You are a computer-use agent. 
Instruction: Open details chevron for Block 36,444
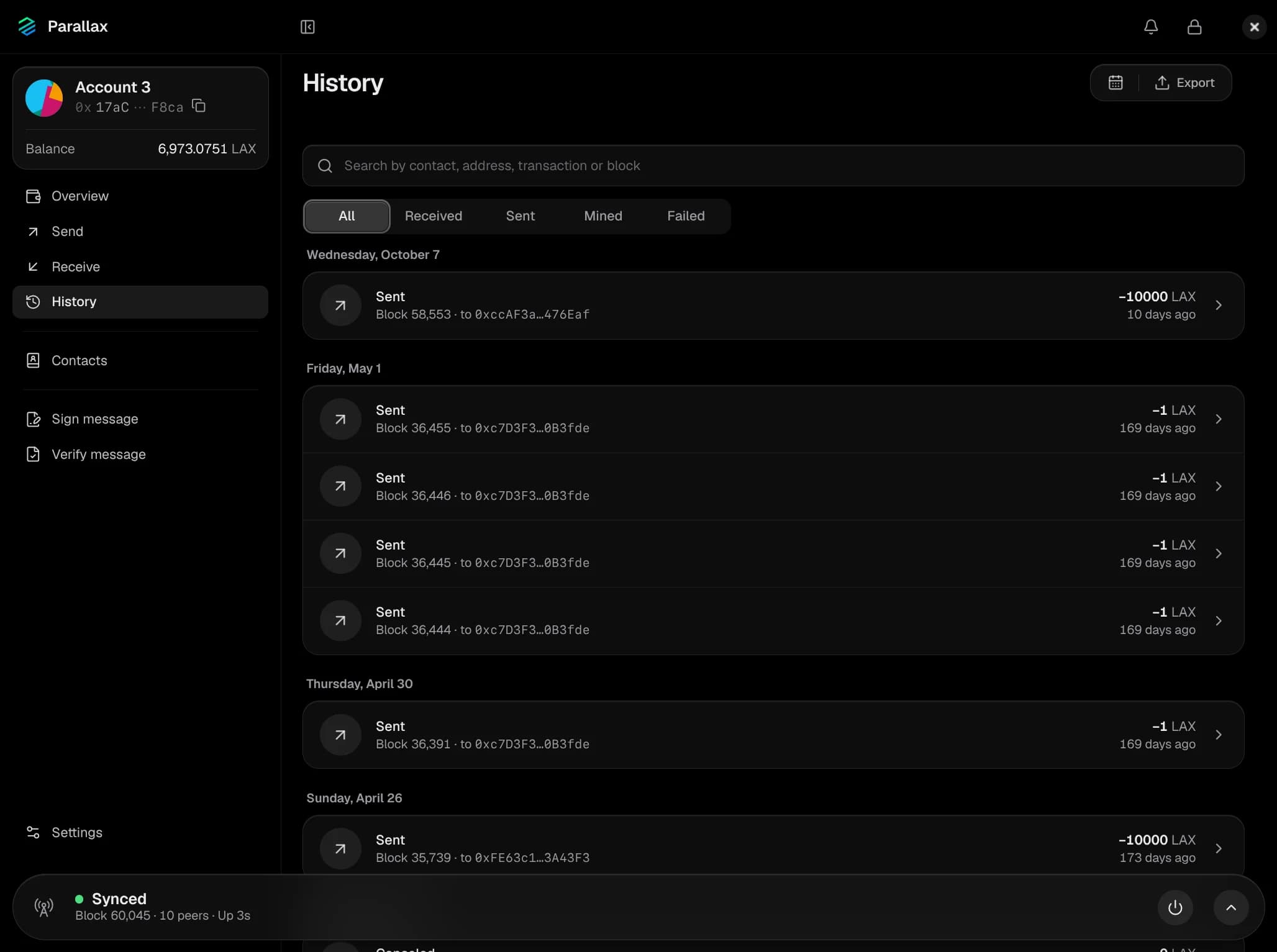tap(1219, 621)
